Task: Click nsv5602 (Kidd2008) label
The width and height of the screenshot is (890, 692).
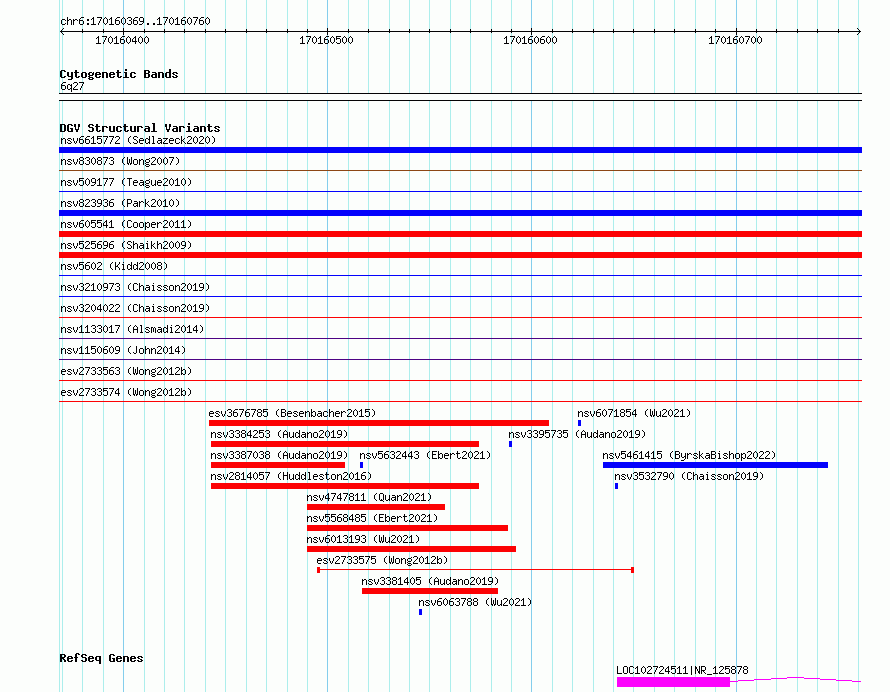Action: (x=114, y=266)
